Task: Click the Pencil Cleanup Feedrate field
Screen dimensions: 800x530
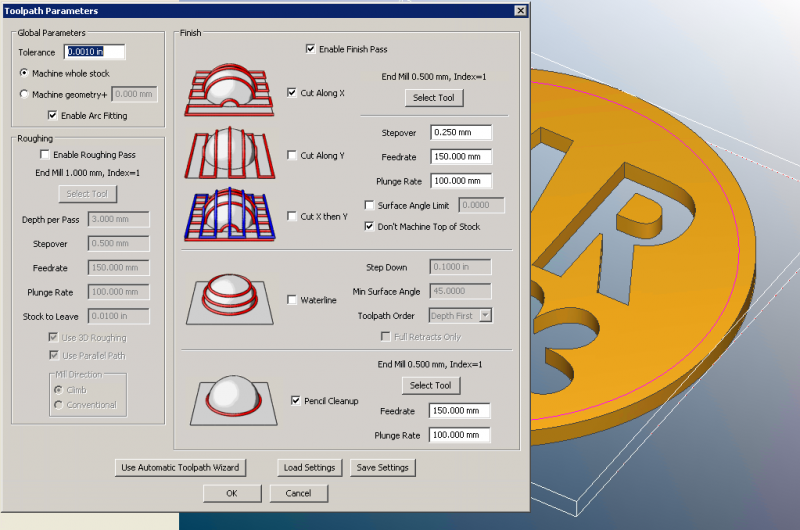Action: point(460,411)
